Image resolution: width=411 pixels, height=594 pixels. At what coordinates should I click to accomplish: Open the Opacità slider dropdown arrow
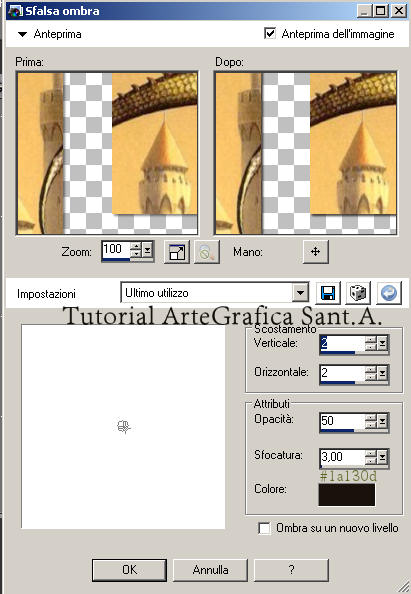(383, 420)
